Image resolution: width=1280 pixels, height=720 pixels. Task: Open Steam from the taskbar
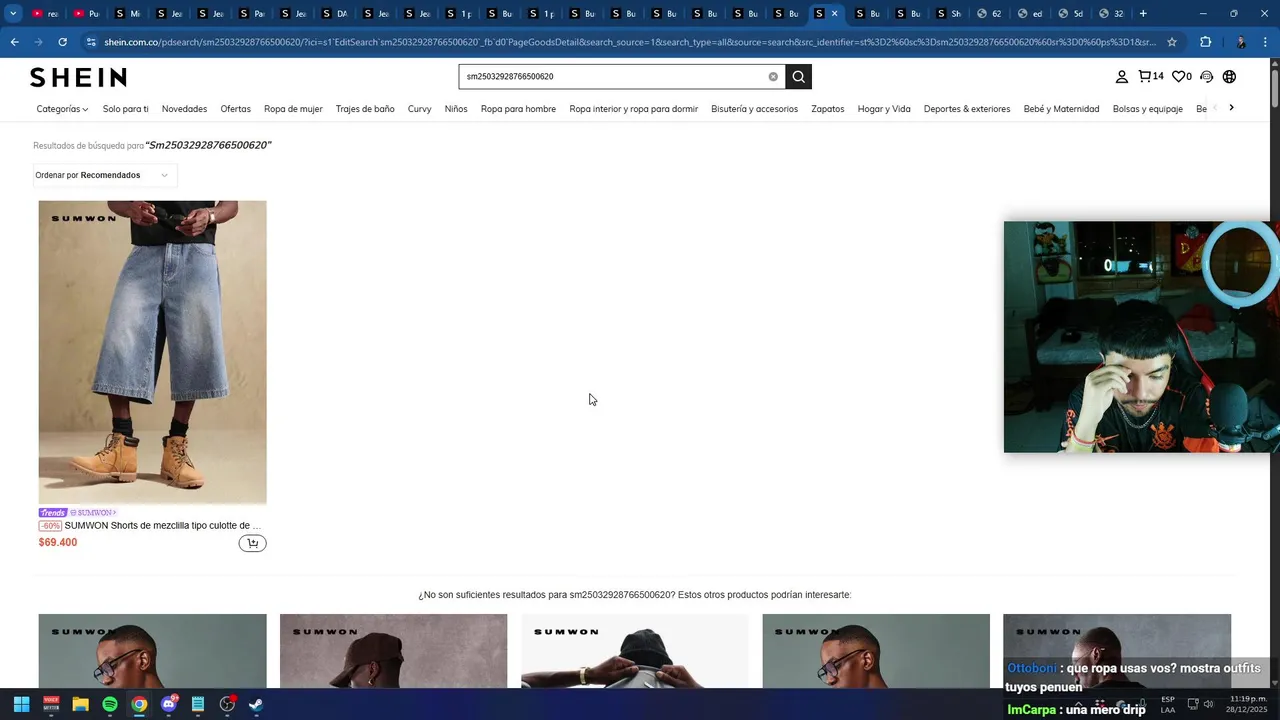(256, 704)
